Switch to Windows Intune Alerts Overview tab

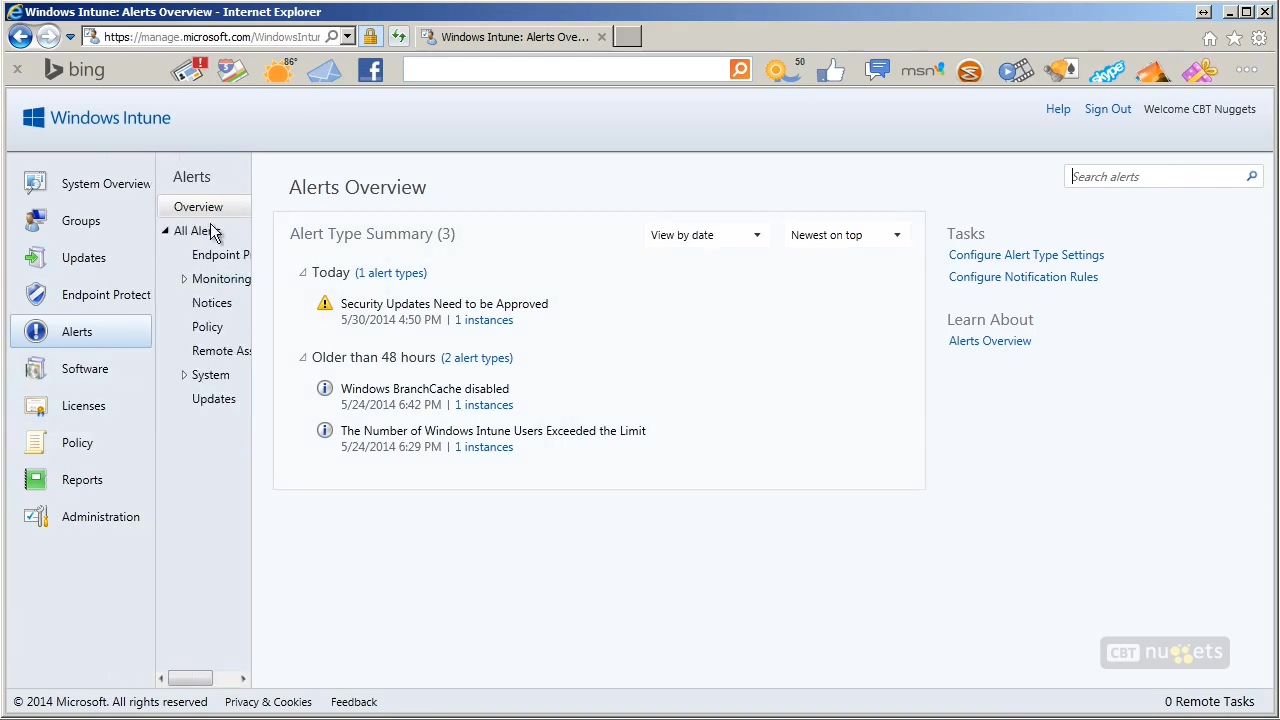click(x=514, y=37)
